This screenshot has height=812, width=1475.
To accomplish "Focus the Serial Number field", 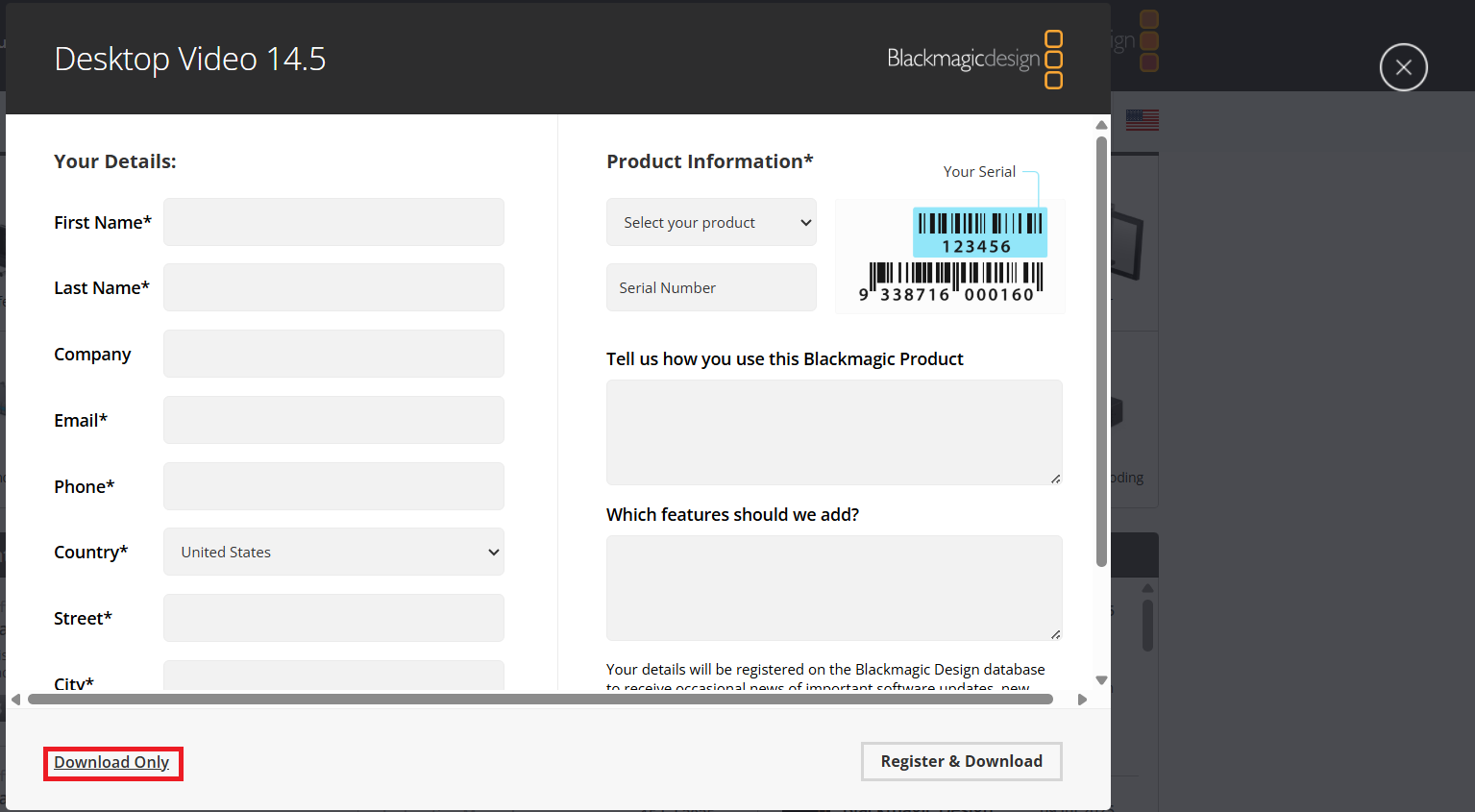I will (x=711, y=287).
